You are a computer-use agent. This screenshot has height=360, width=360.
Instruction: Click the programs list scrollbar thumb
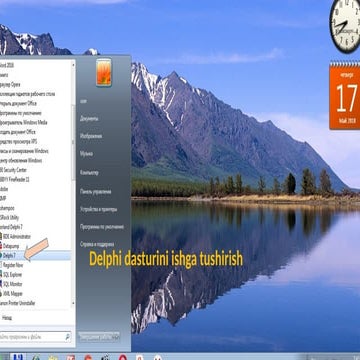(x=73, y=142)
